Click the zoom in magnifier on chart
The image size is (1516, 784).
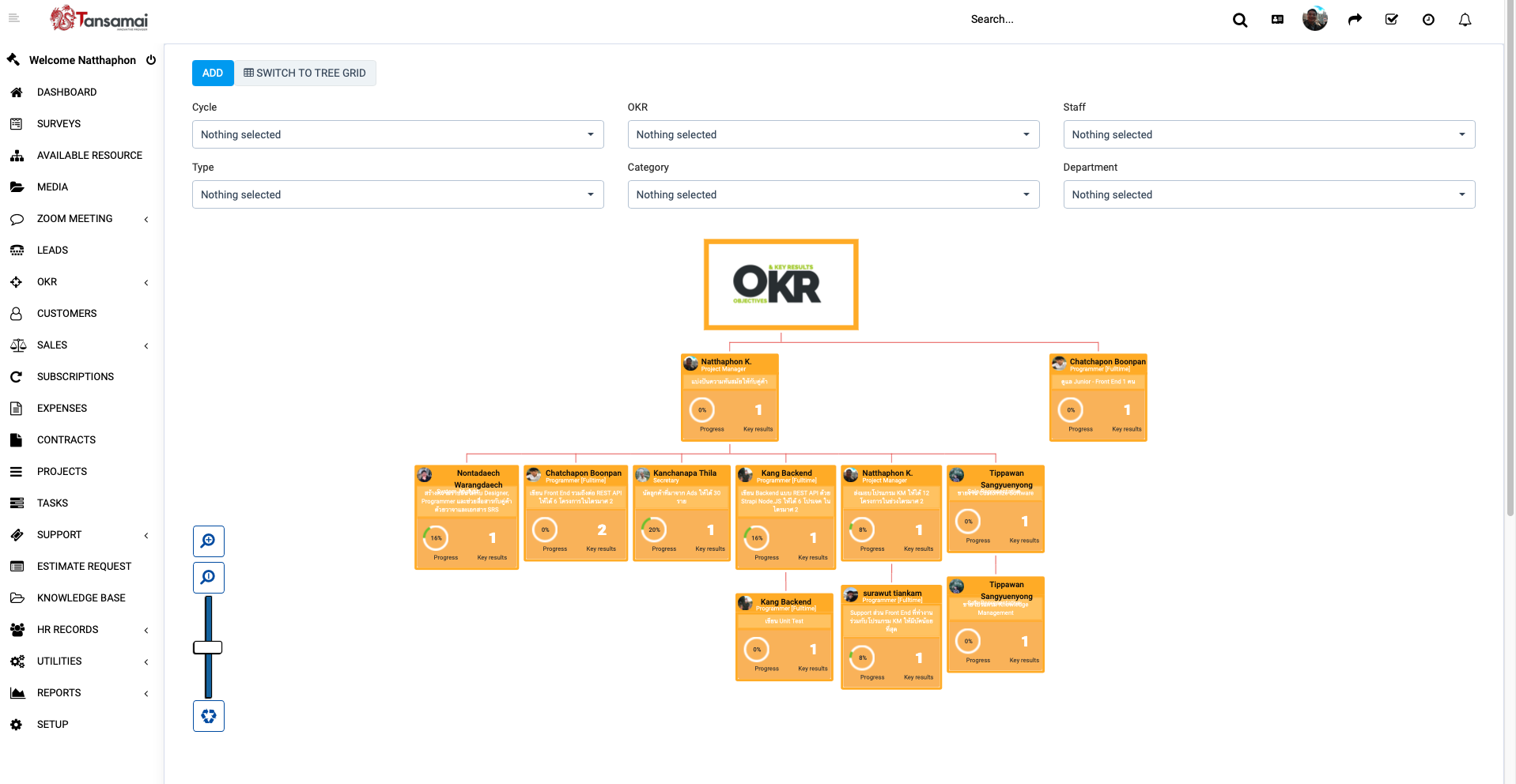coord(209,541)
